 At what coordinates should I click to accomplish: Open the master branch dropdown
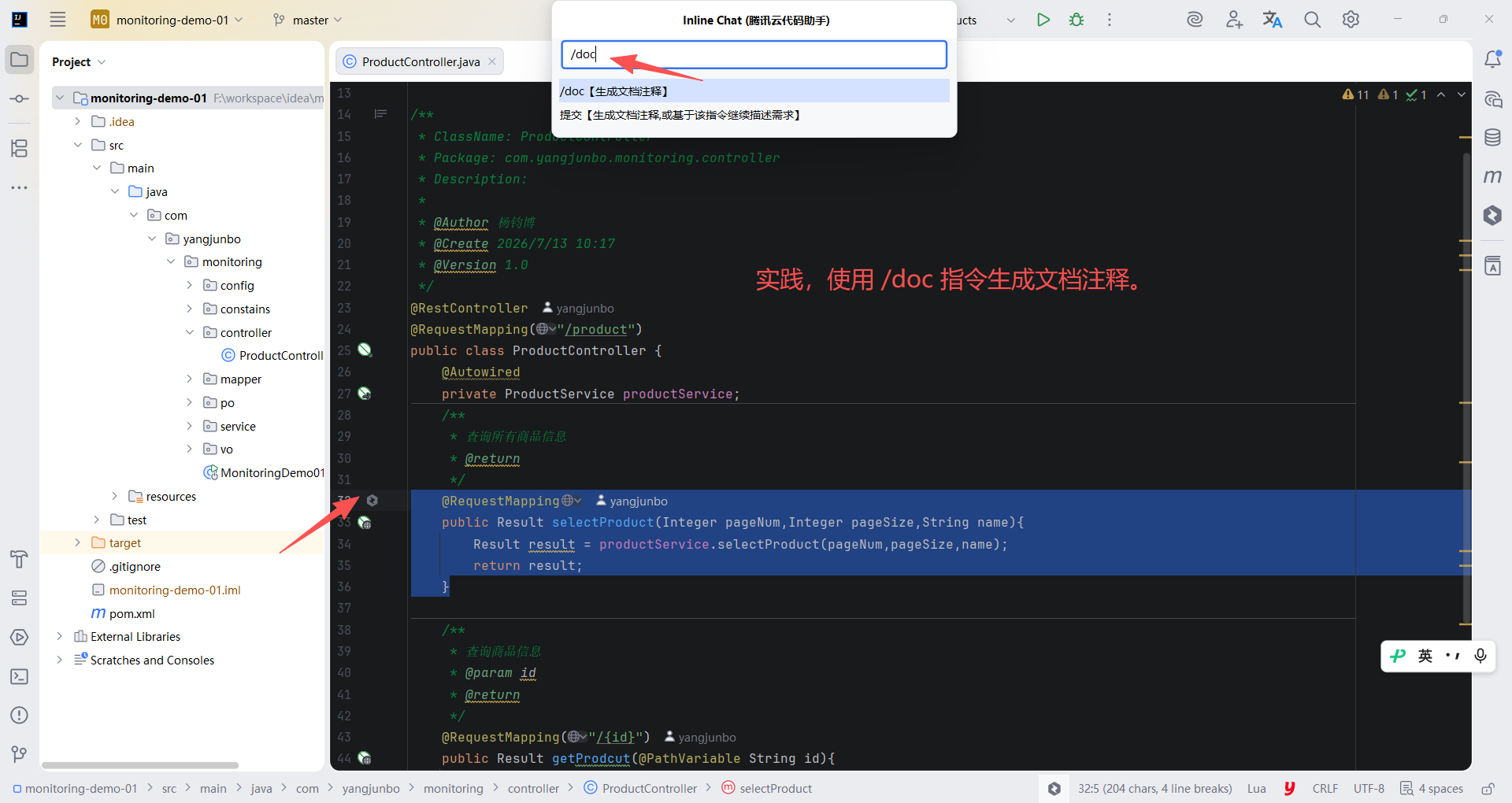(x=308, y=20)
